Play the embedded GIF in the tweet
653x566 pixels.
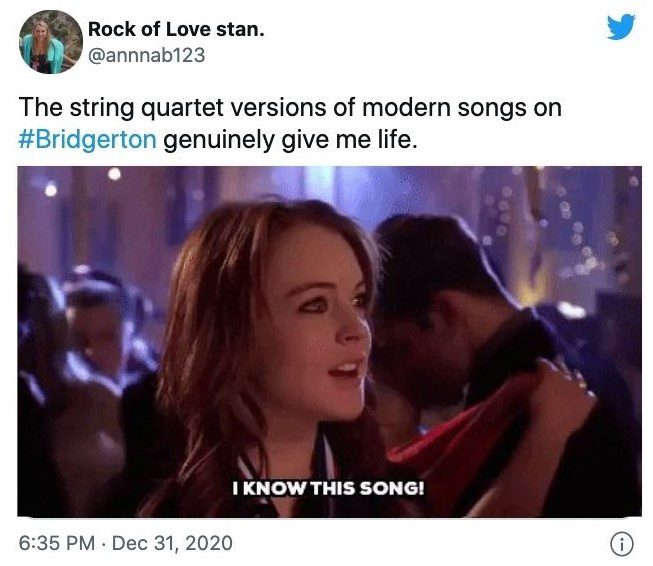(329, 342)
